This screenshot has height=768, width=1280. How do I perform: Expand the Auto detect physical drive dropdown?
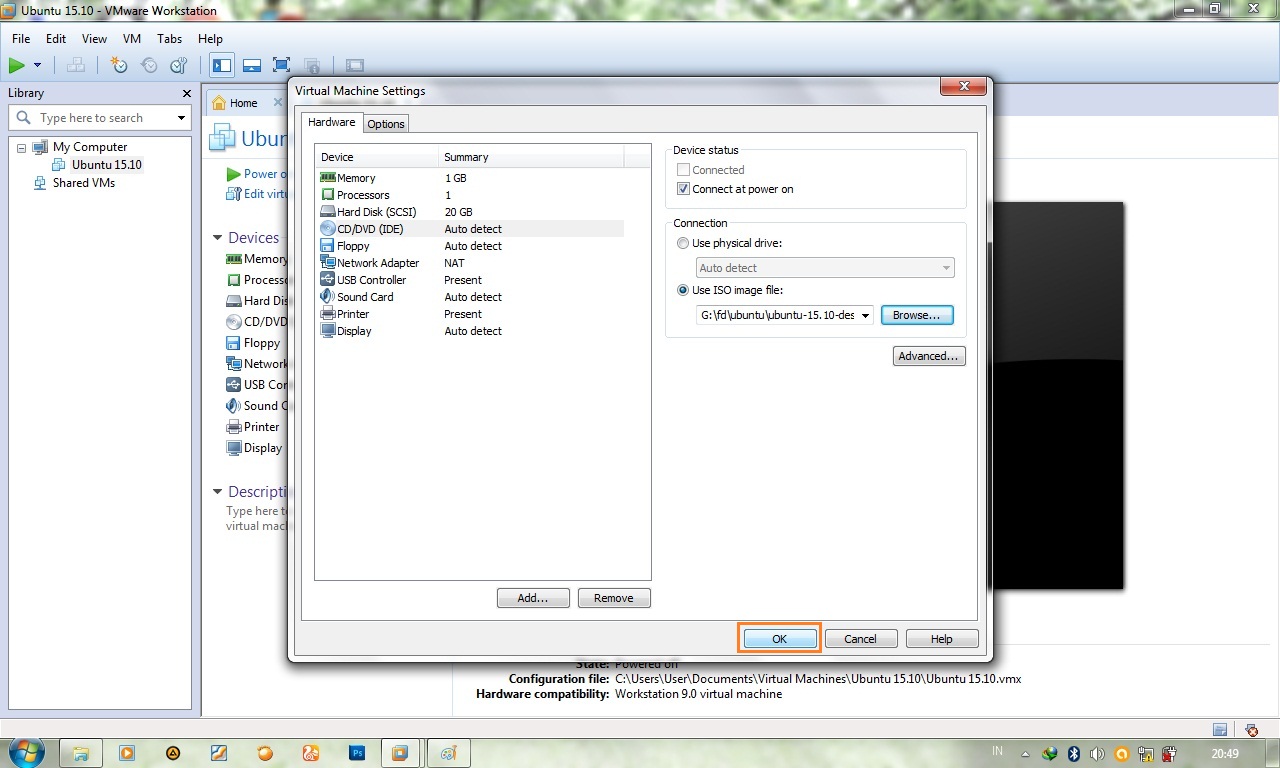click(945, 267)
